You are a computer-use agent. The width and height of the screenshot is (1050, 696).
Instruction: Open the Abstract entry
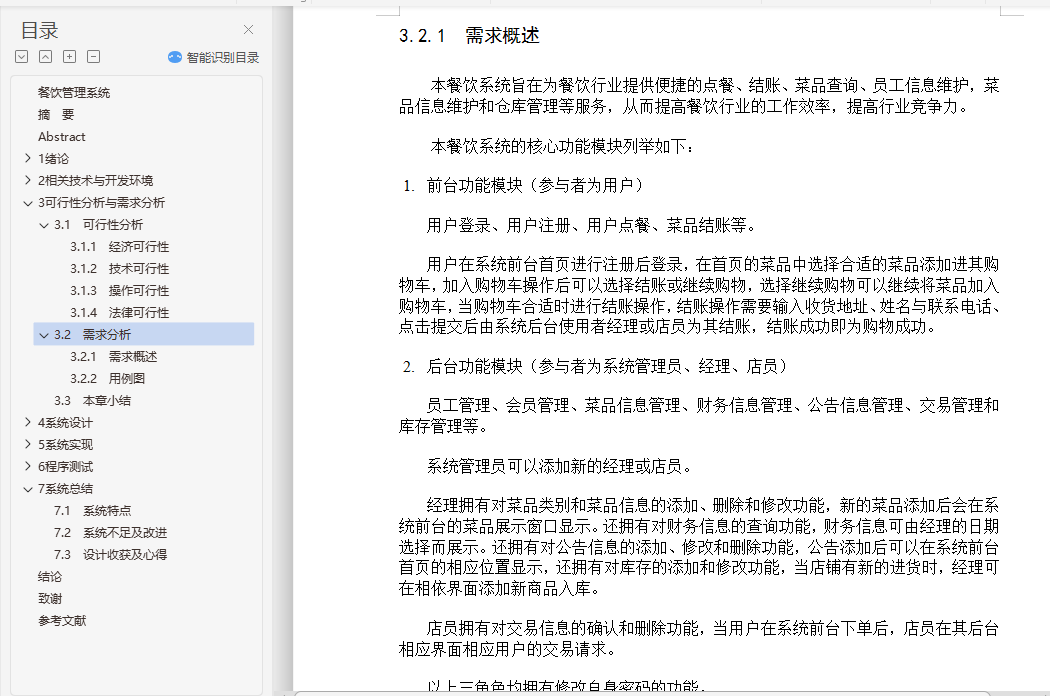[x=62, y=137]
